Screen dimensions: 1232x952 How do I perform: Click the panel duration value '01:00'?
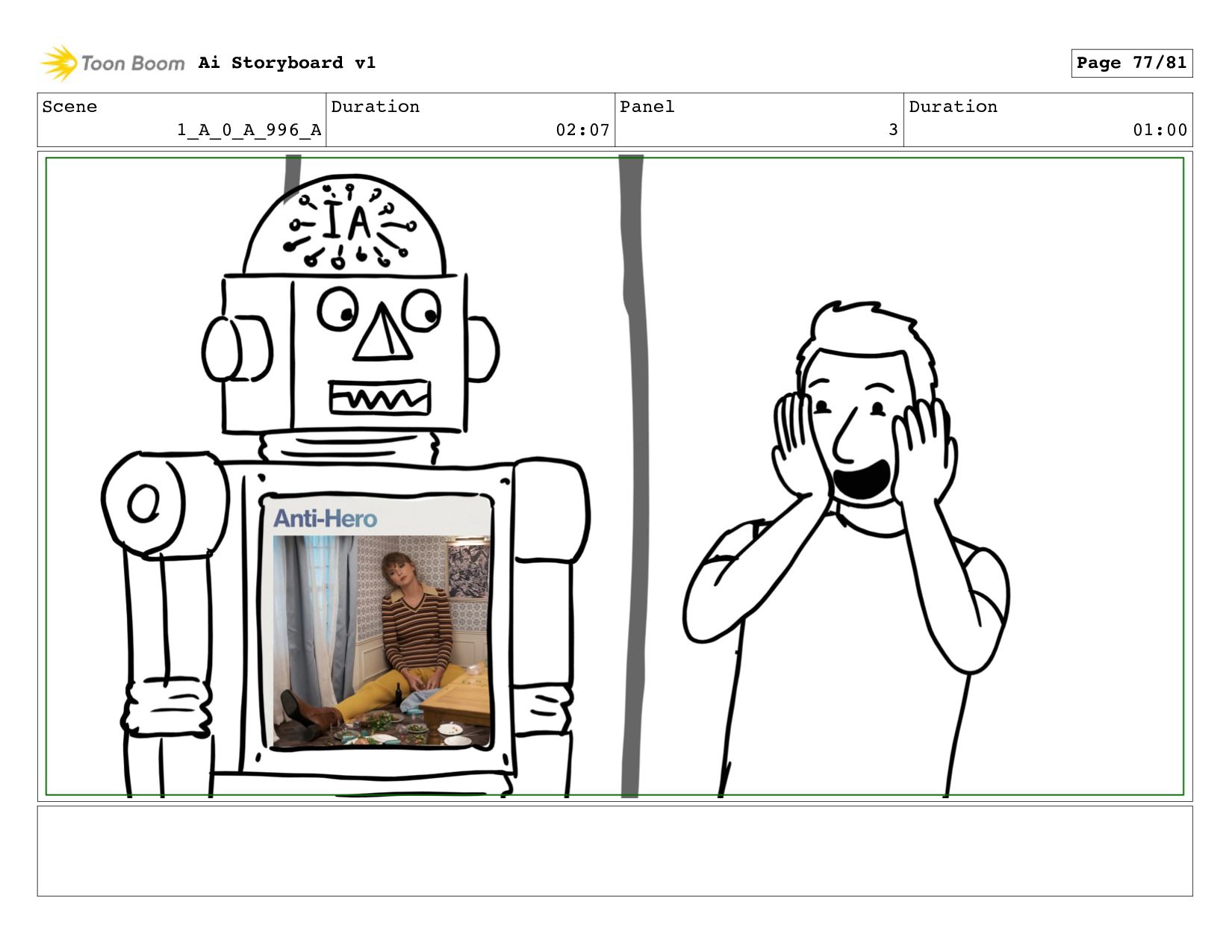1160,130
